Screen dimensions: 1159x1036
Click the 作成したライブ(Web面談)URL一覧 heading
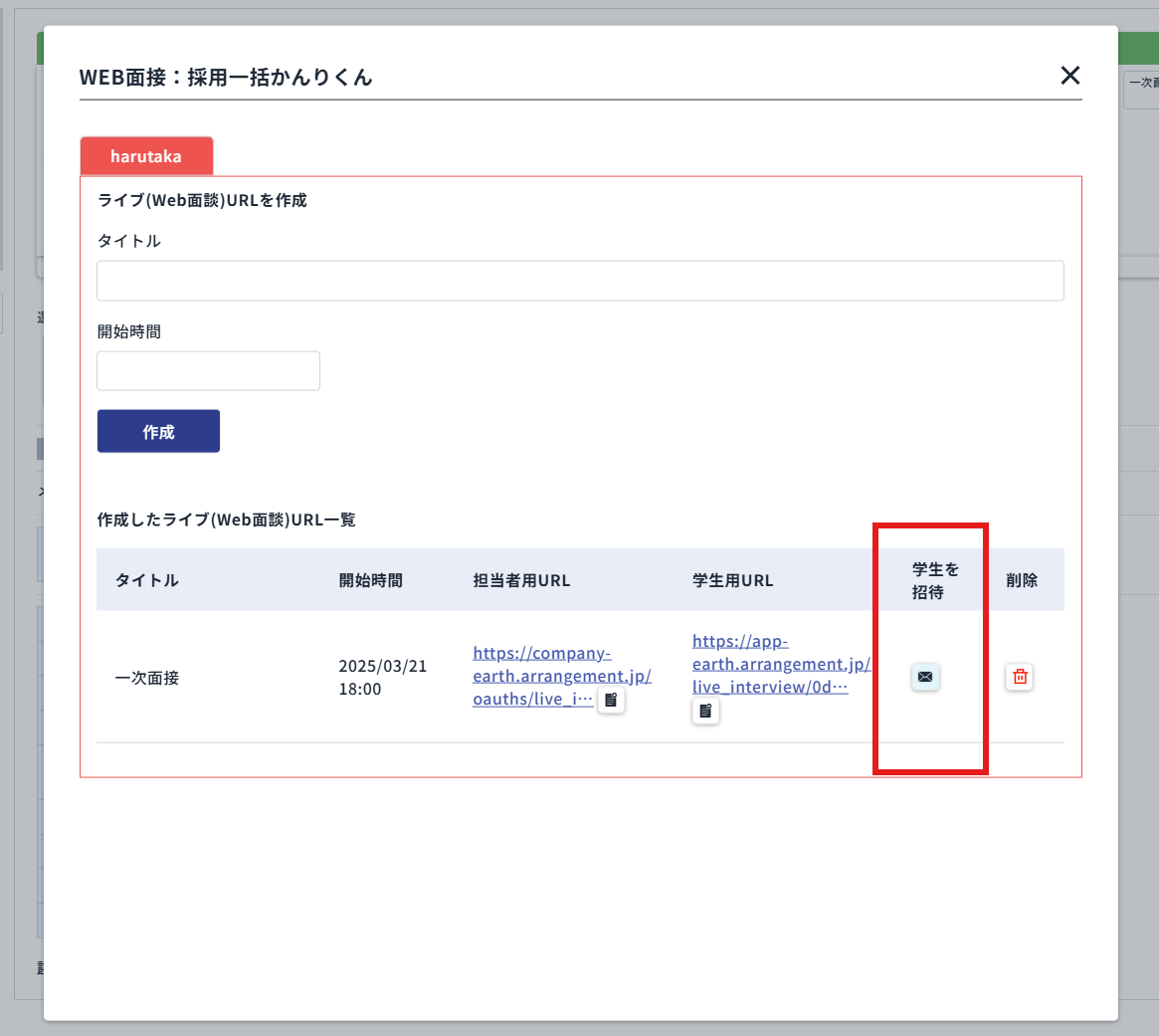226,519
